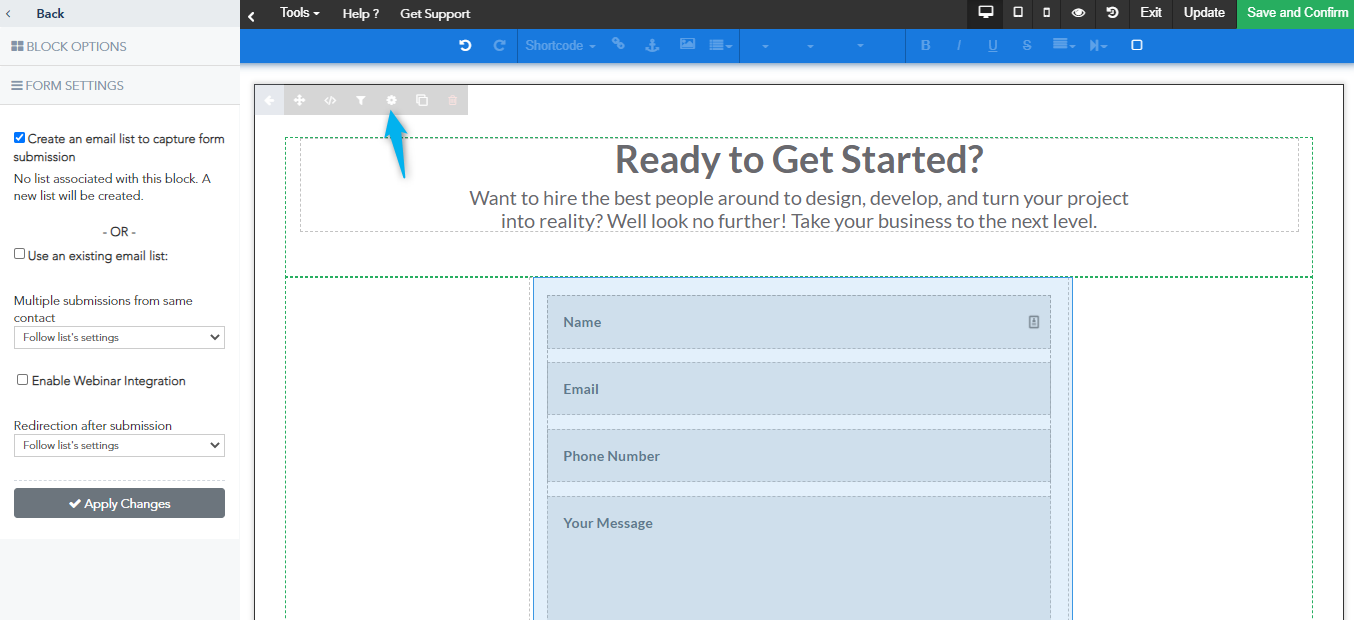Click the block filter funnel icon
1354x620 pixels.
361,100
